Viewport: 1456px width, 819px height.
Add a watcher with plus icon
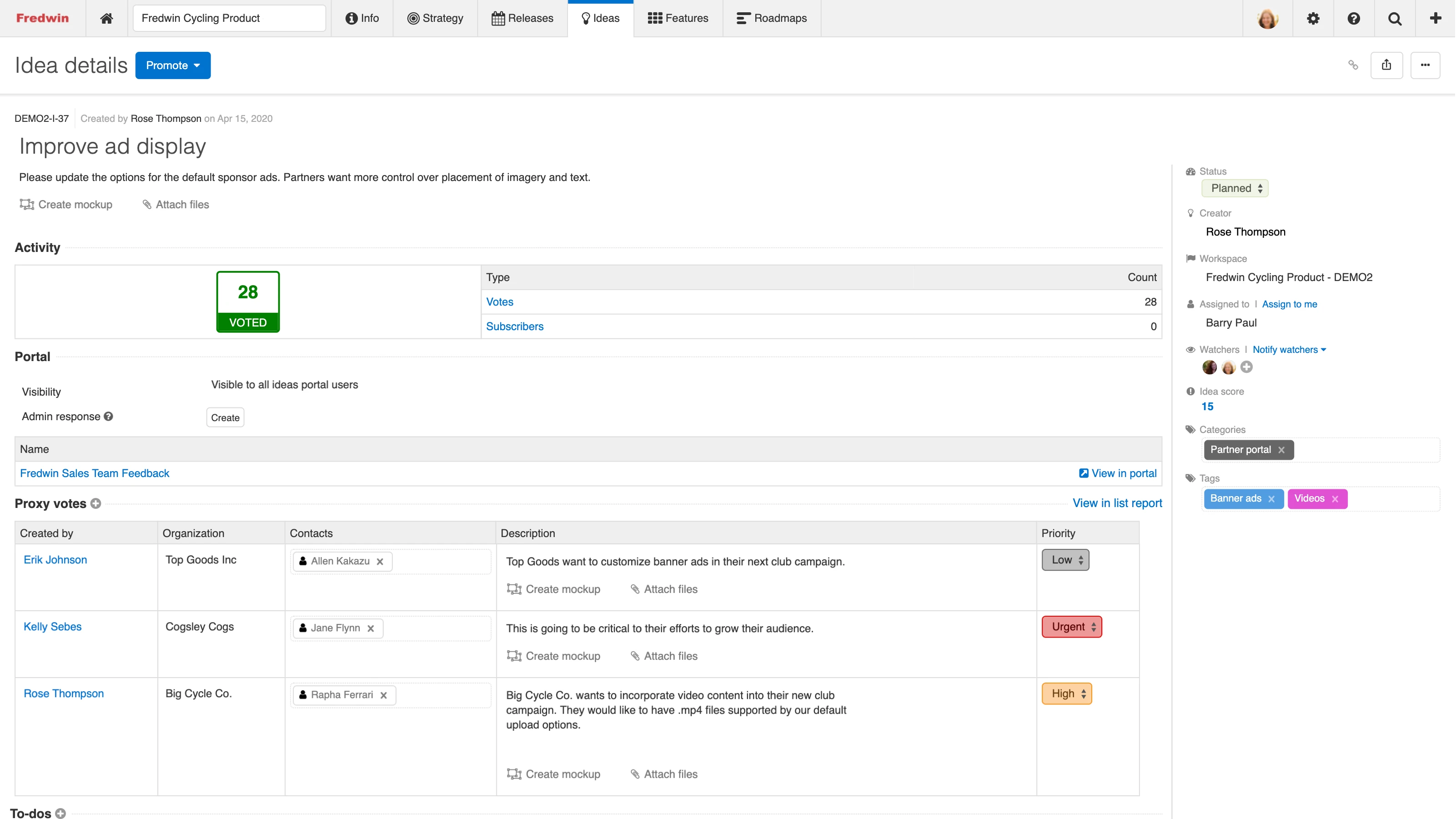[1246, 367]
